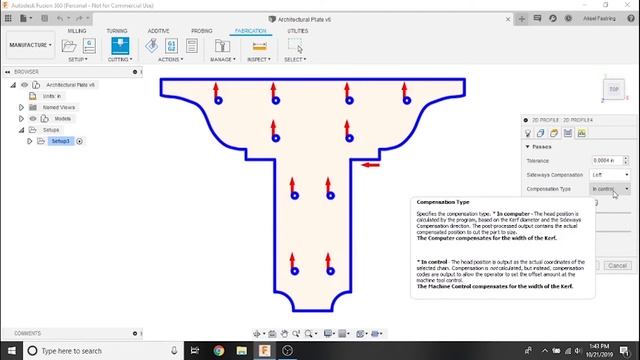This screenshot has height=360, width=640.
Task: Open Display Settings icon in navigation bar
Action: click(x=328, y=334)
